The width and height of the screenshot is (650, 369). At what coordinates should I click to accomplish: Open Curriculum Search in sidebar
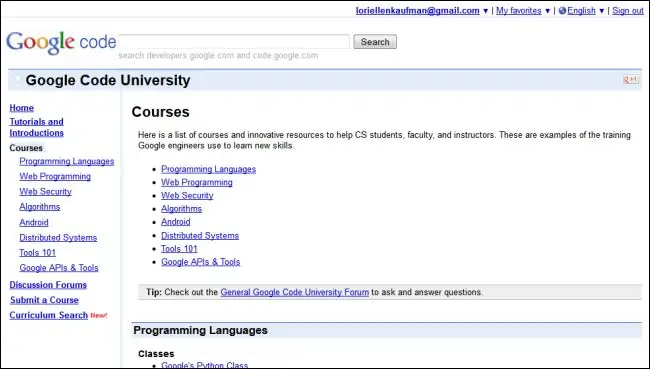pos(49,315)
